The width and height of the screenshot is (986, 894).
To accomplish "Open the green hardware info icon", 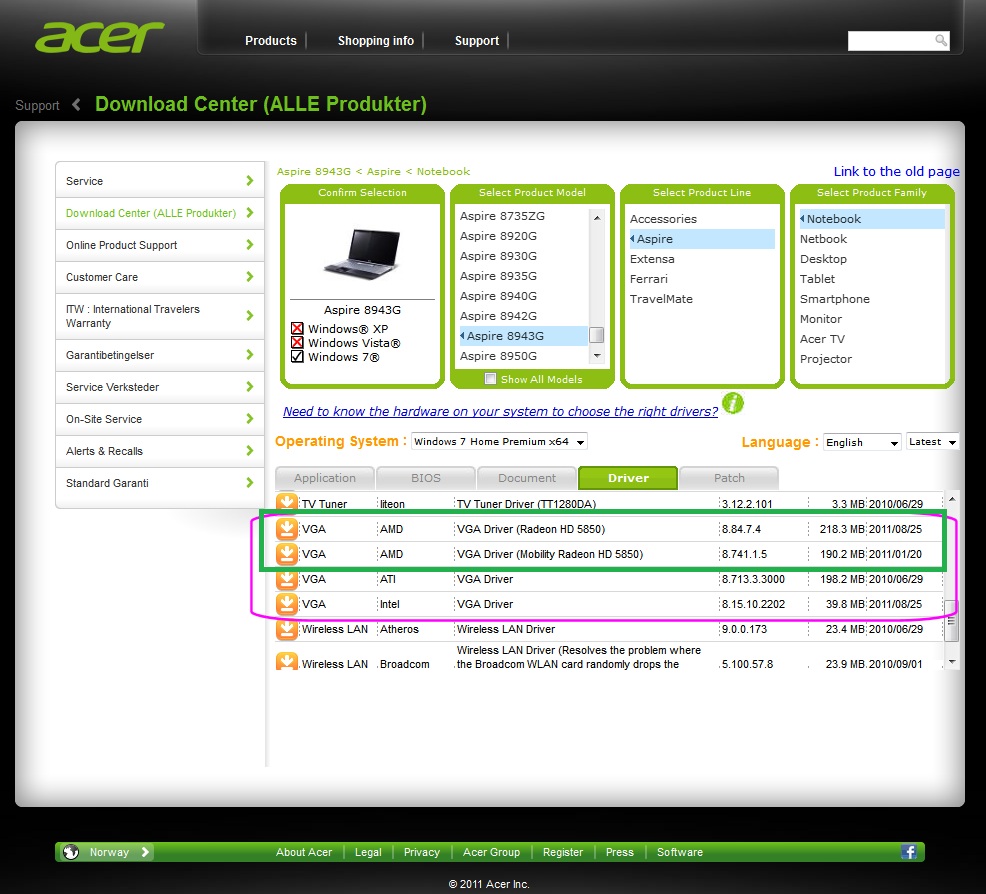I will point(733,403).
